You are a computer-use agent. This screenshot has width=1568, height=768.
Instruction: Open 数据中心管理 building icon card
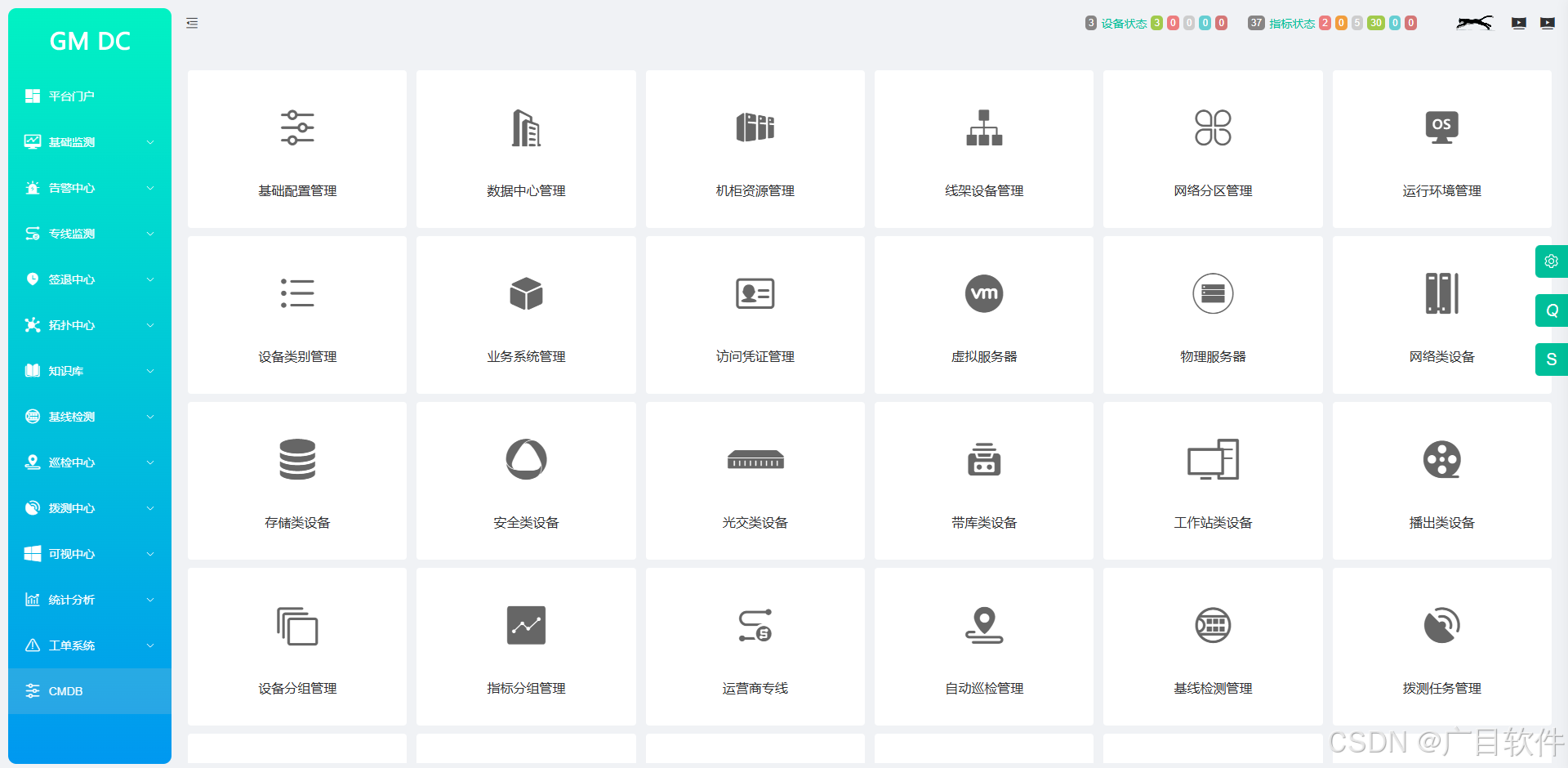pyautogui.click(x=526, y=149)
